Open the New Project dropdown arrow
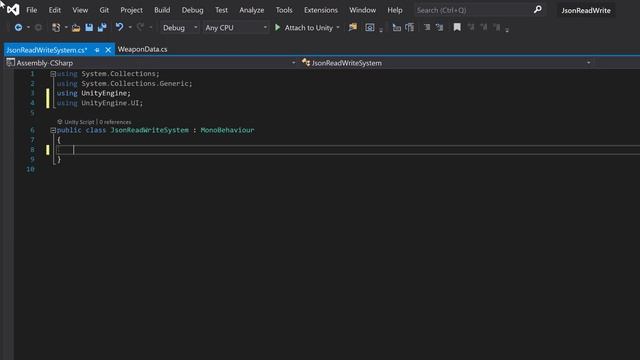 [66, 27]
